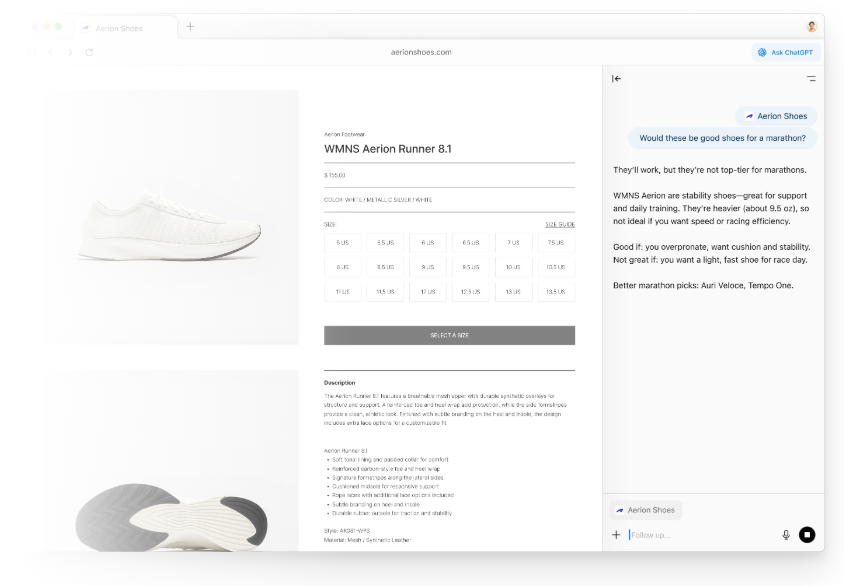The image size is (844, 586).
Task: Click the Aerion Shoes context chip above the input
Action: pyautogui.click(x=645, y=510)
